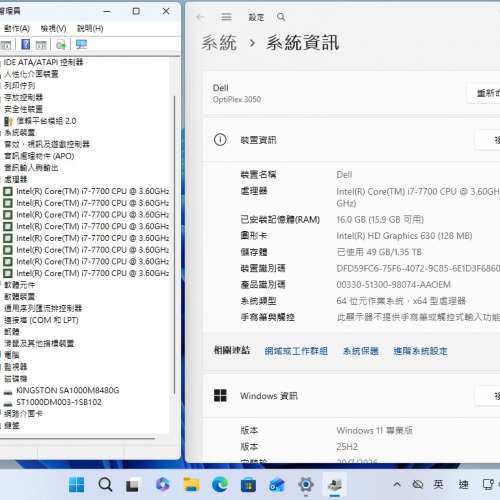Launch Microsoft Edge from the taskbar
The height and width of the screenshot is (500, 500).
pyautogui.click(x=220, y=484)
